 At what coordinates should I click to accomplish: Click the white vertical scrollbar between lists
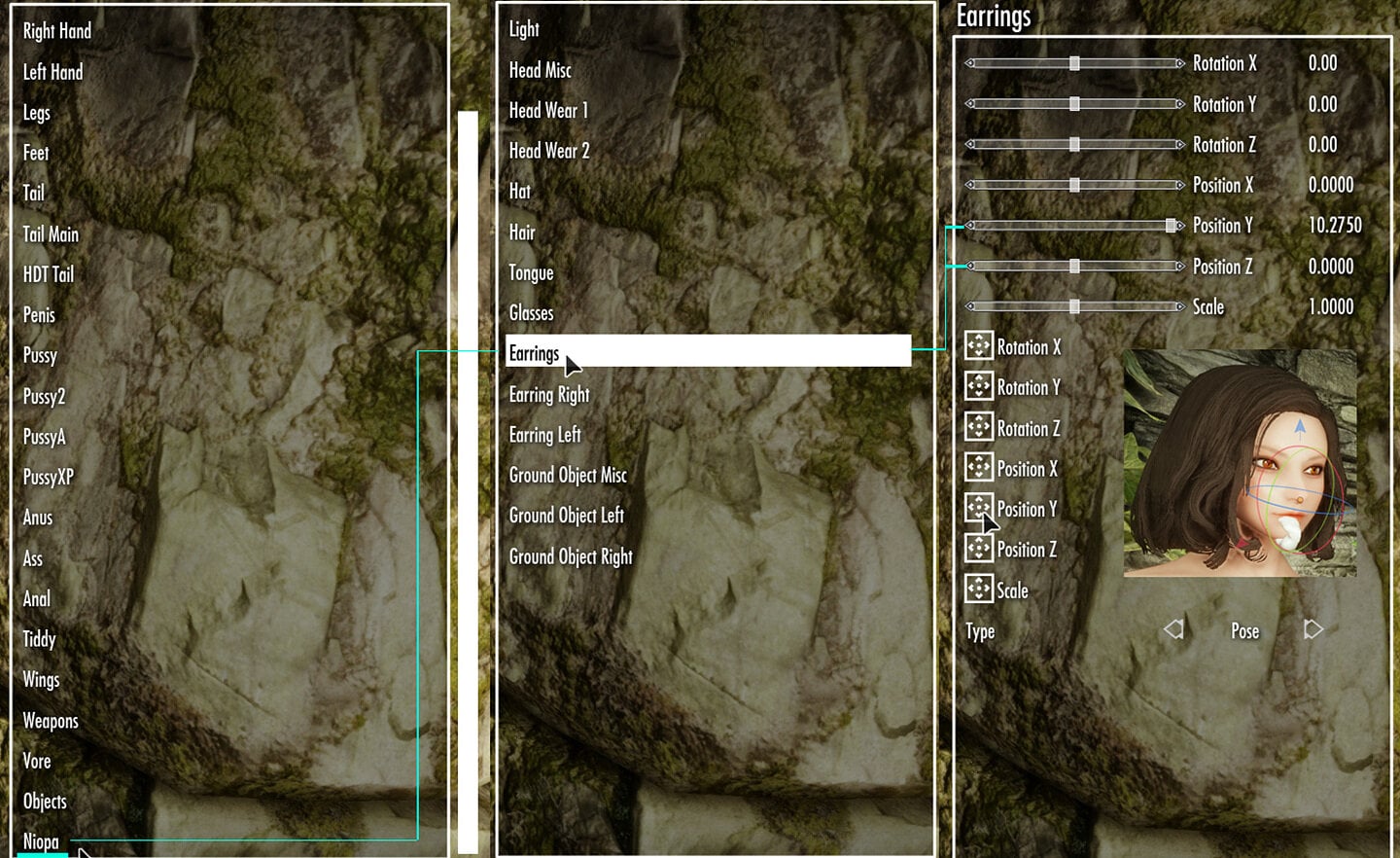coord(468,482)
